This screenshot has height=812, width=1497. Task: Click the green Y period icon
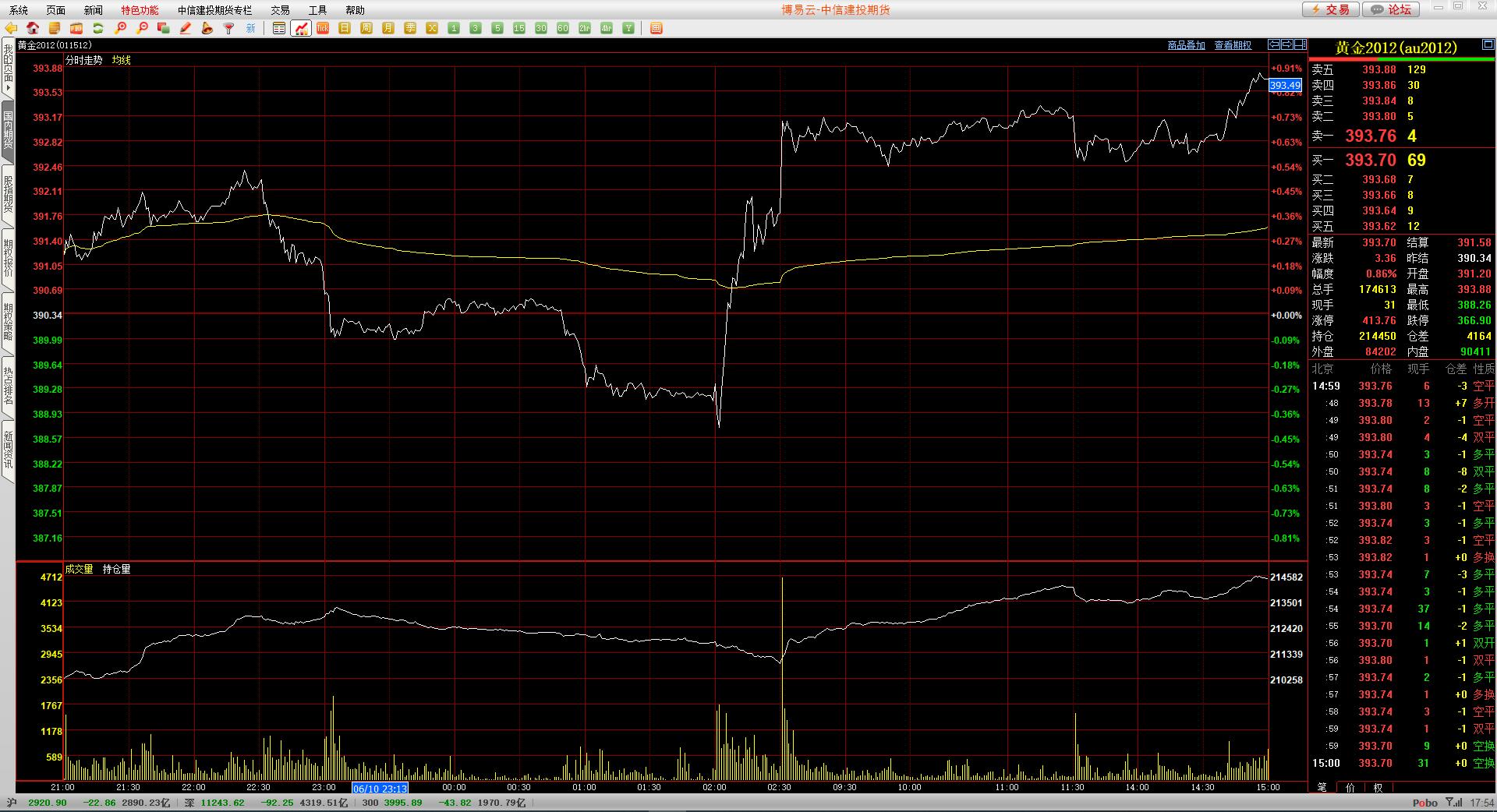tap(628, 28)
